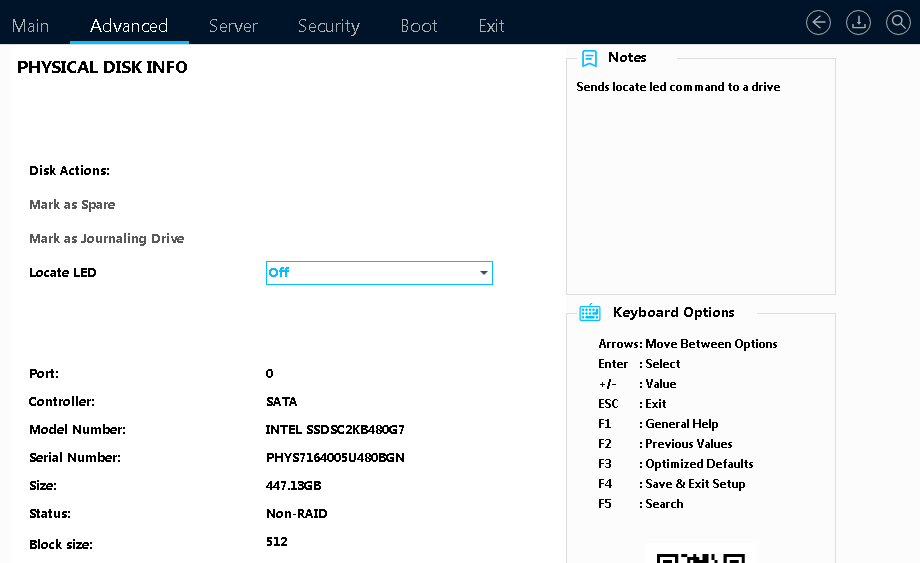
Task: Click the Model Number value text
Action: (x=335, y=430)
